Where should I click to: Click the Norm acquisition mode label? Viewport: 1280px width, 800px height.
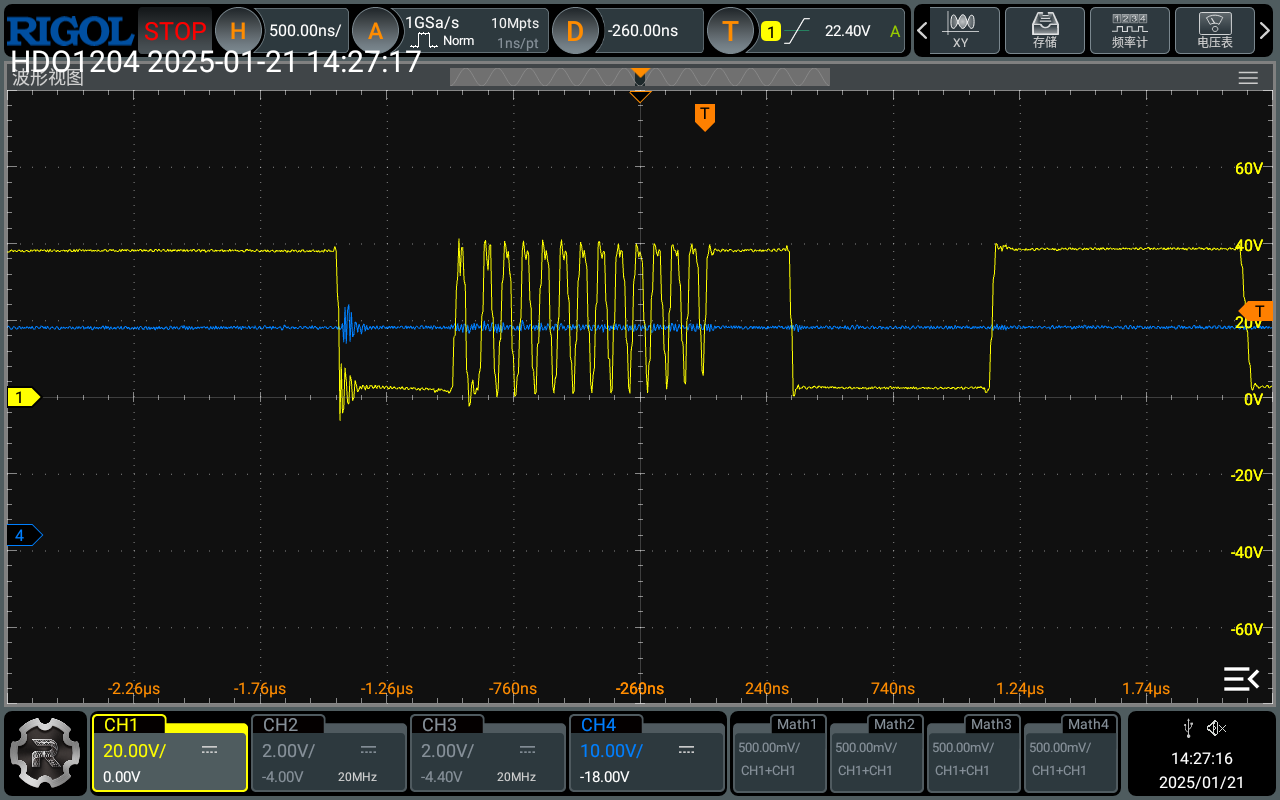[x=459, y=41]
